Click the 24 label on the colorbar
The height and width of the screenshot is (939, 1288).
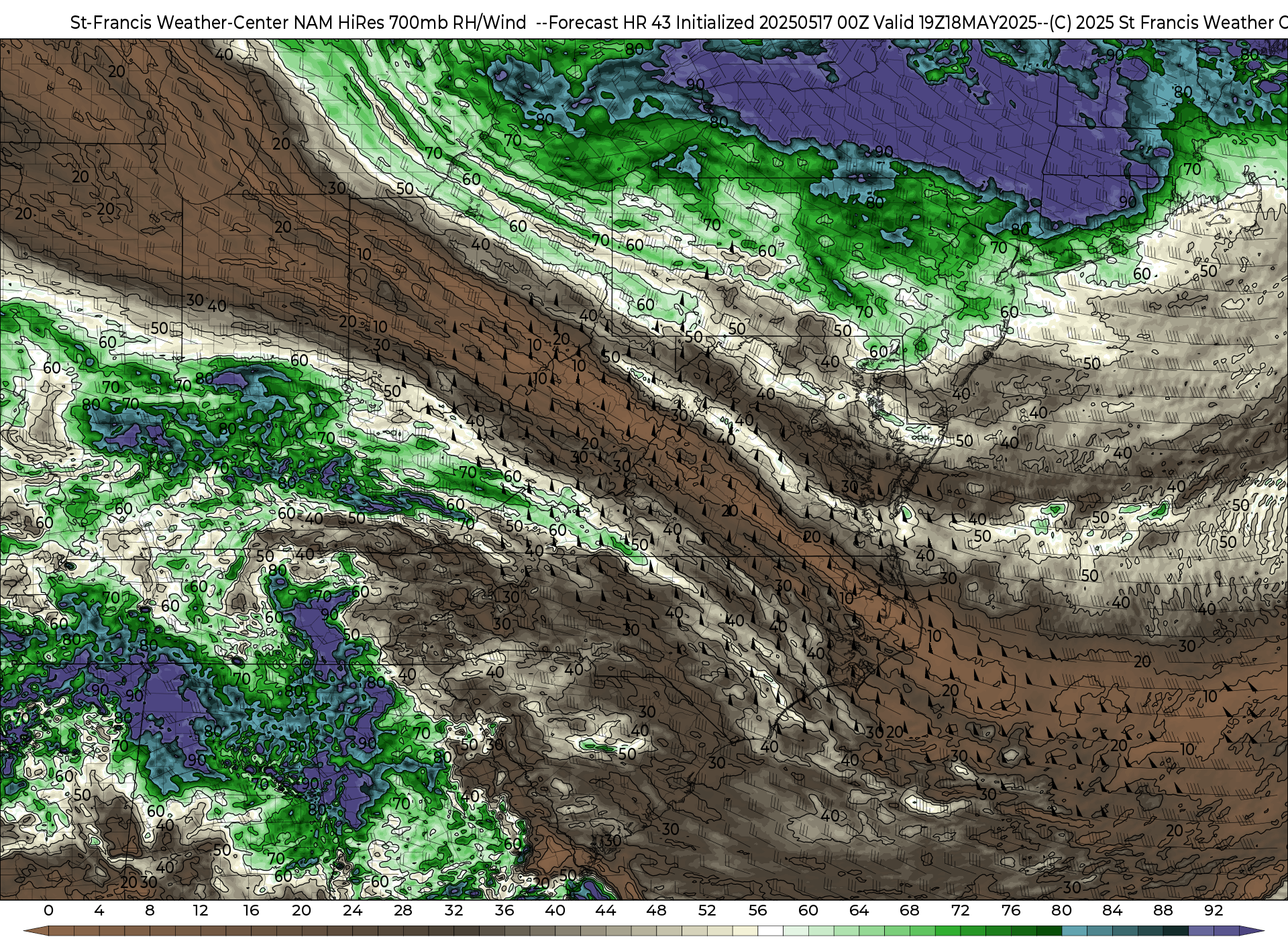point(352,910)
